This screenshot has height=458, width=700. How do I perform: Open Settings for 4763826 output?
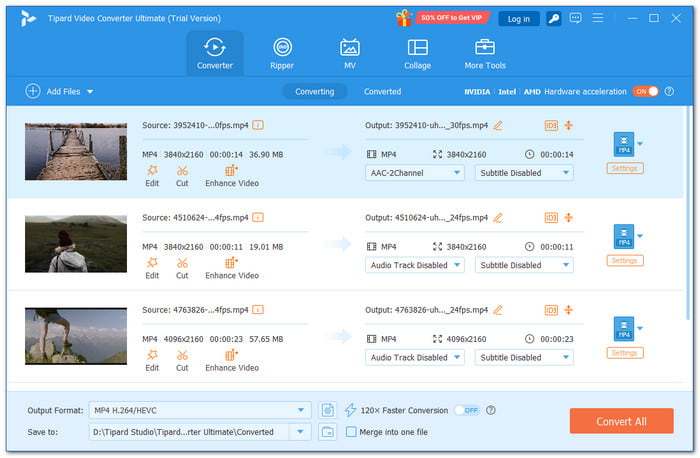pos(625,353)
